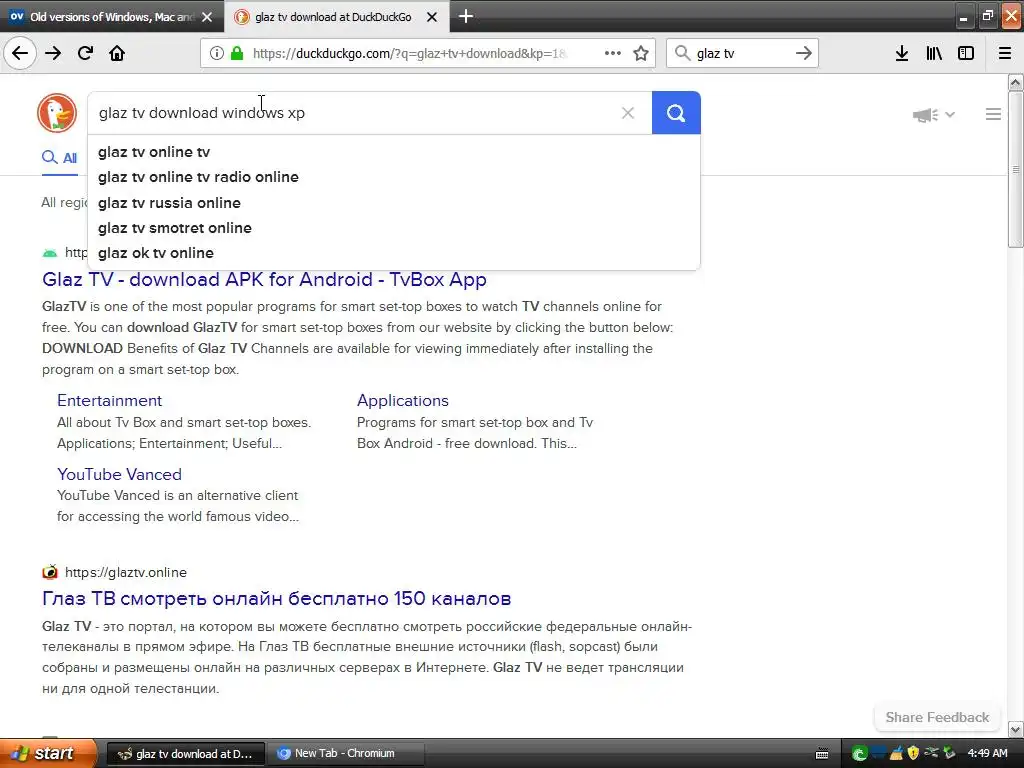Click the vertical scrollbar thumb
This screenshot has height=768, width=1024.
(x=1015, y=169)
